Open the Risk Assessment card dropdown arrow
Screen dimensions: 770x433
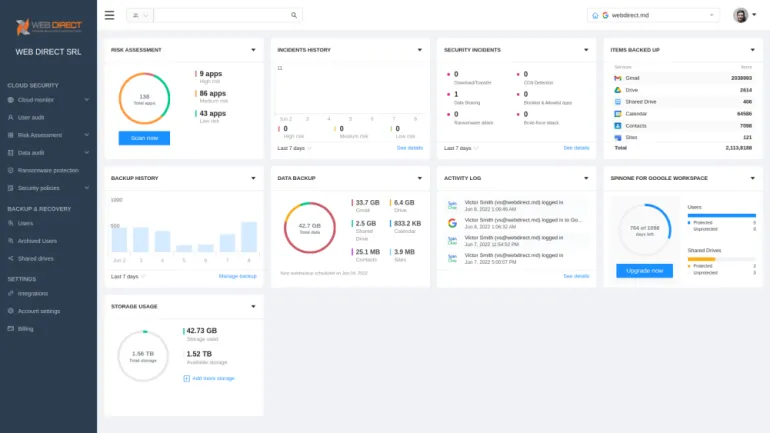coord(253,49)
